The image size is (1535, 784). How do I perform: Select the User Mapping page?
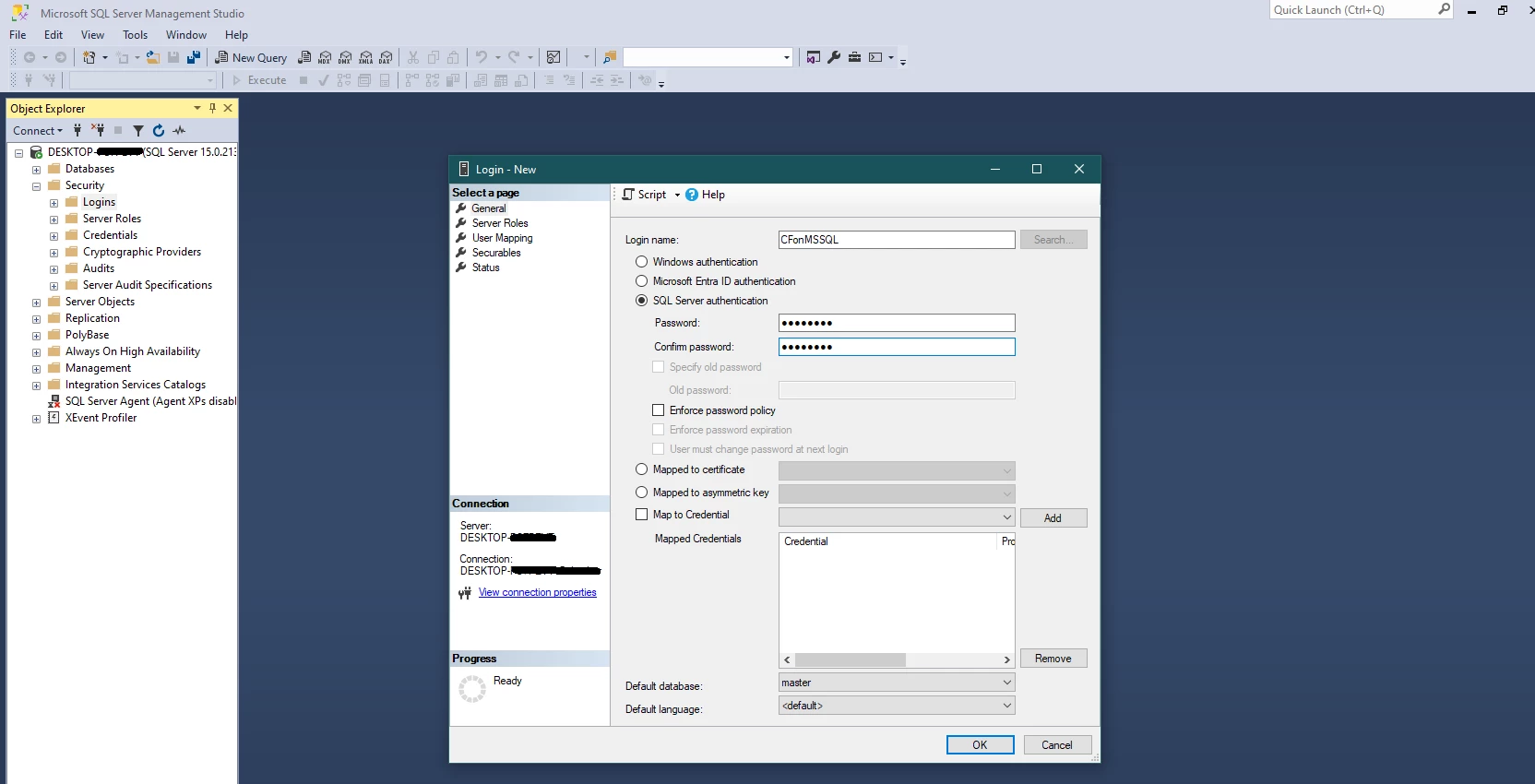(502, 238)
